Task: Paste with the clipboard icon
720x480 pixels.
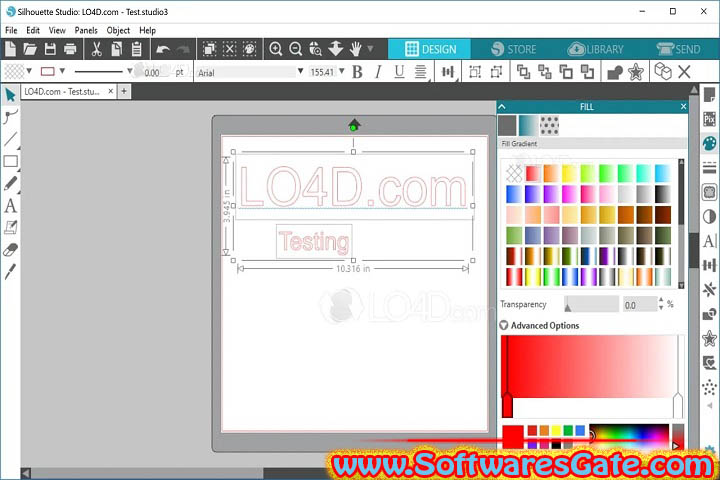Action: click(x=137, y=49)
